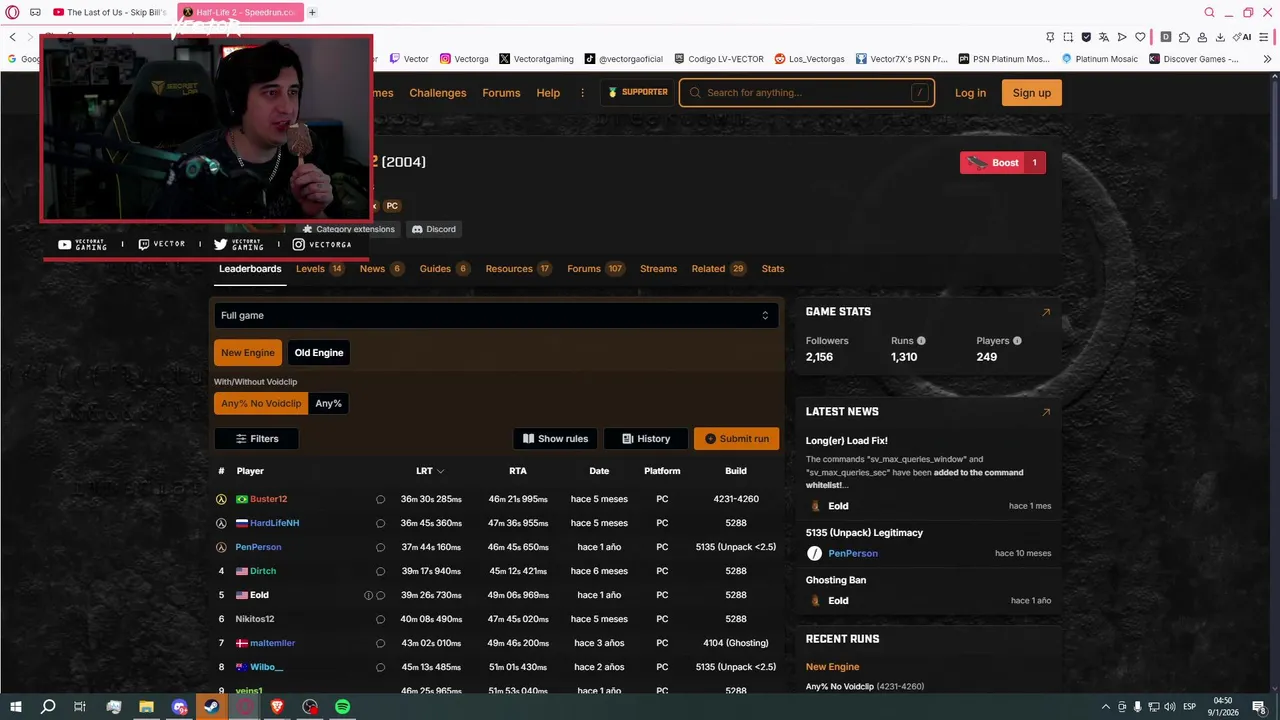Switch to the Leaderboards tab
This screenshot has height=720, width=1280.
(250, 269)
